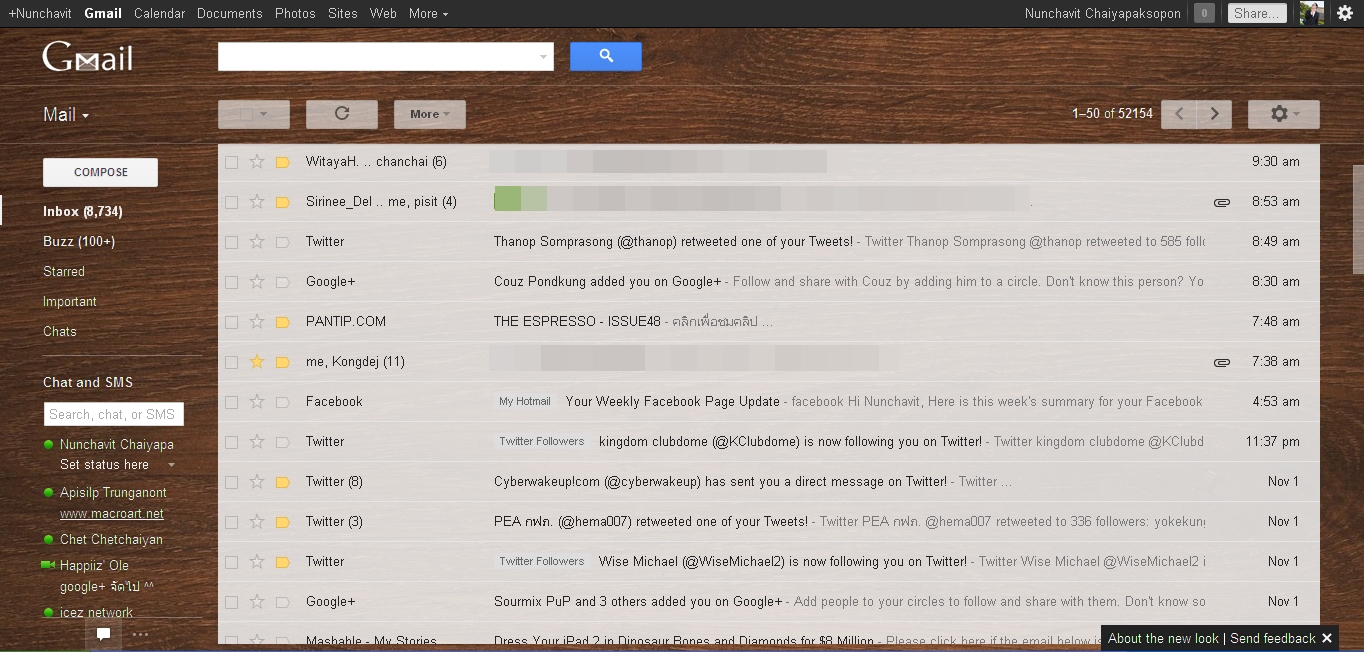
Task: Show Starred messages
Action: 64,271
